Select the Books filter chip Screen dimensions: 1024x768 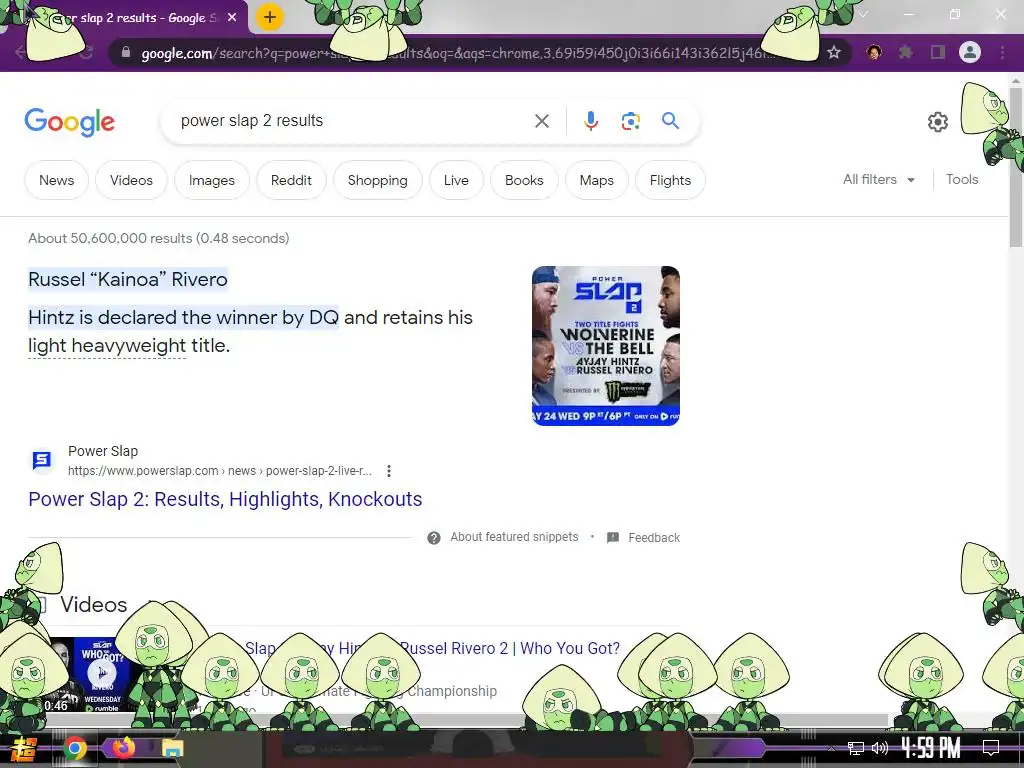(524, 180)
